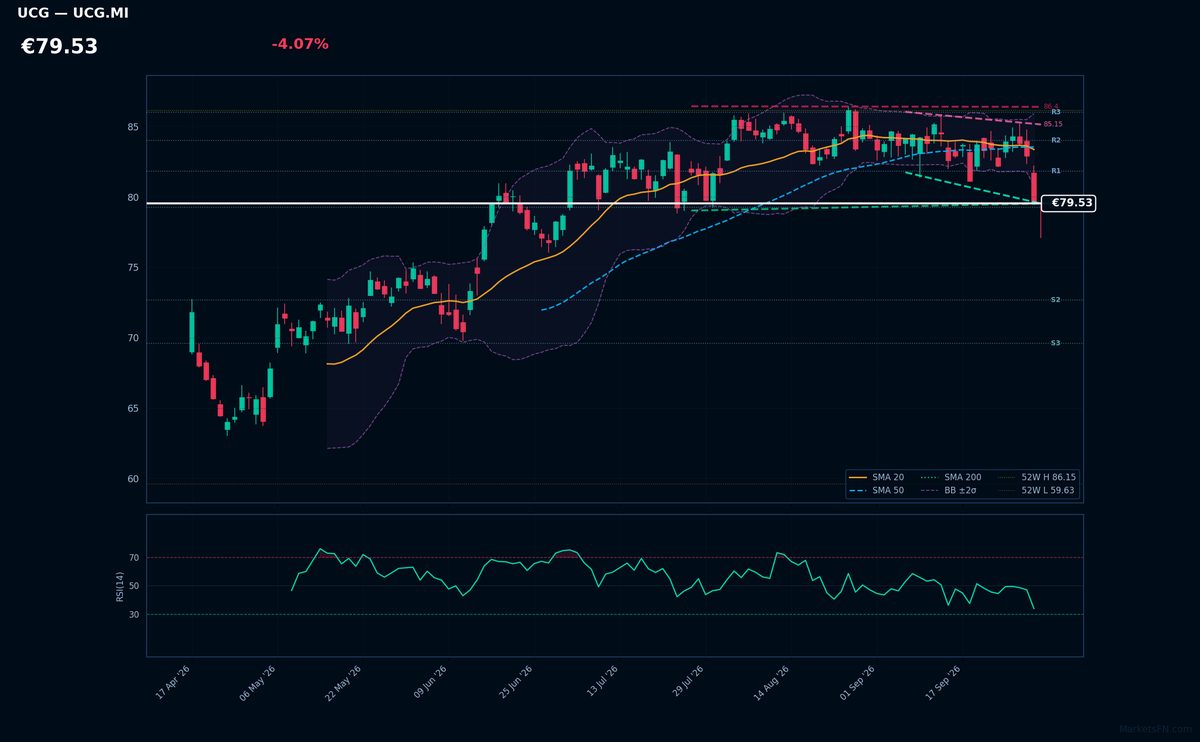Click the RSI(14) axis title
1200x742 pixels.
[x=120, y=586]
